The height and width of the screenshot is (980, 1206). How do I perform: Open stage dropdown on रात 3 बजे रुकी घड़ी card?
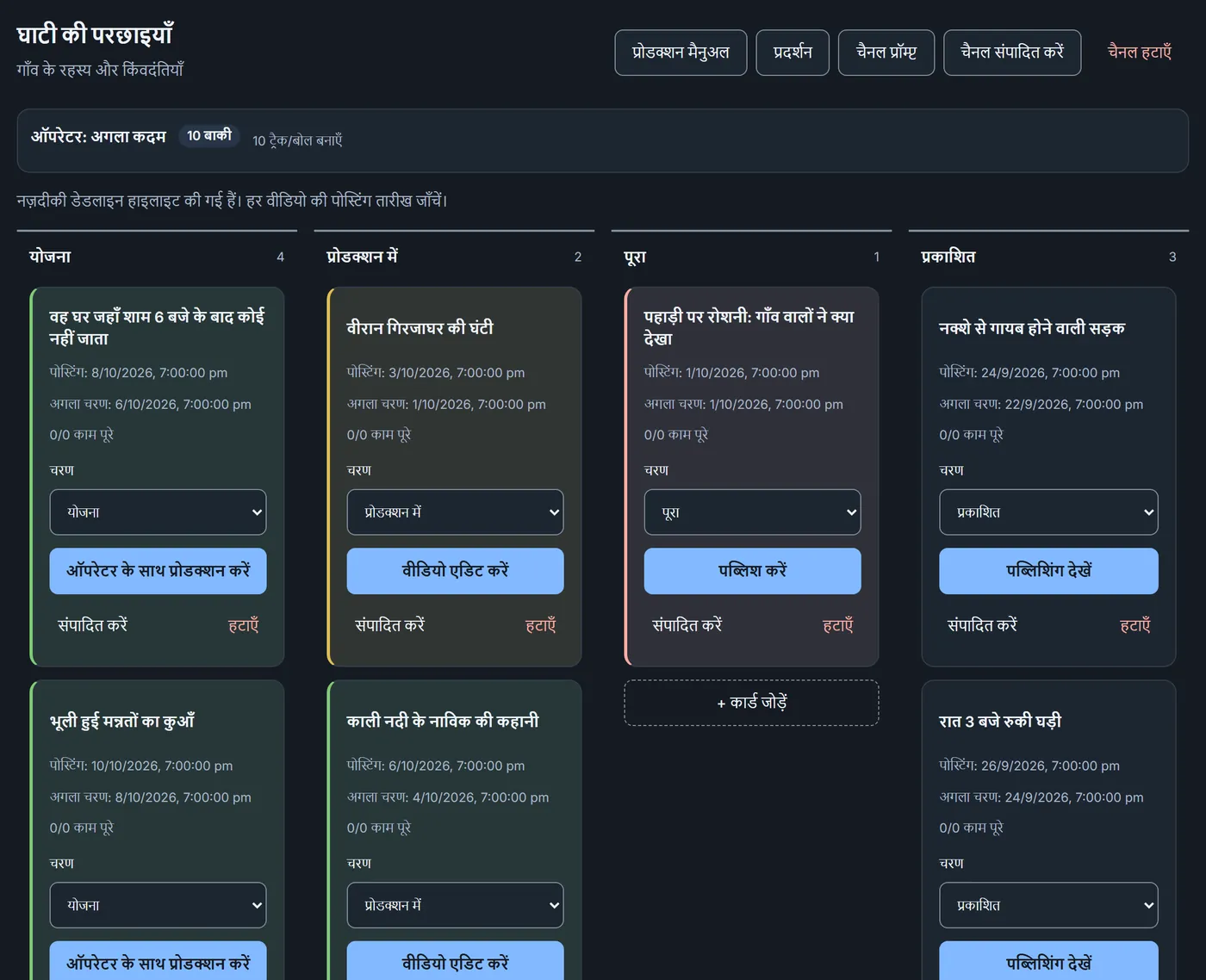click(x=1048, y=905)
